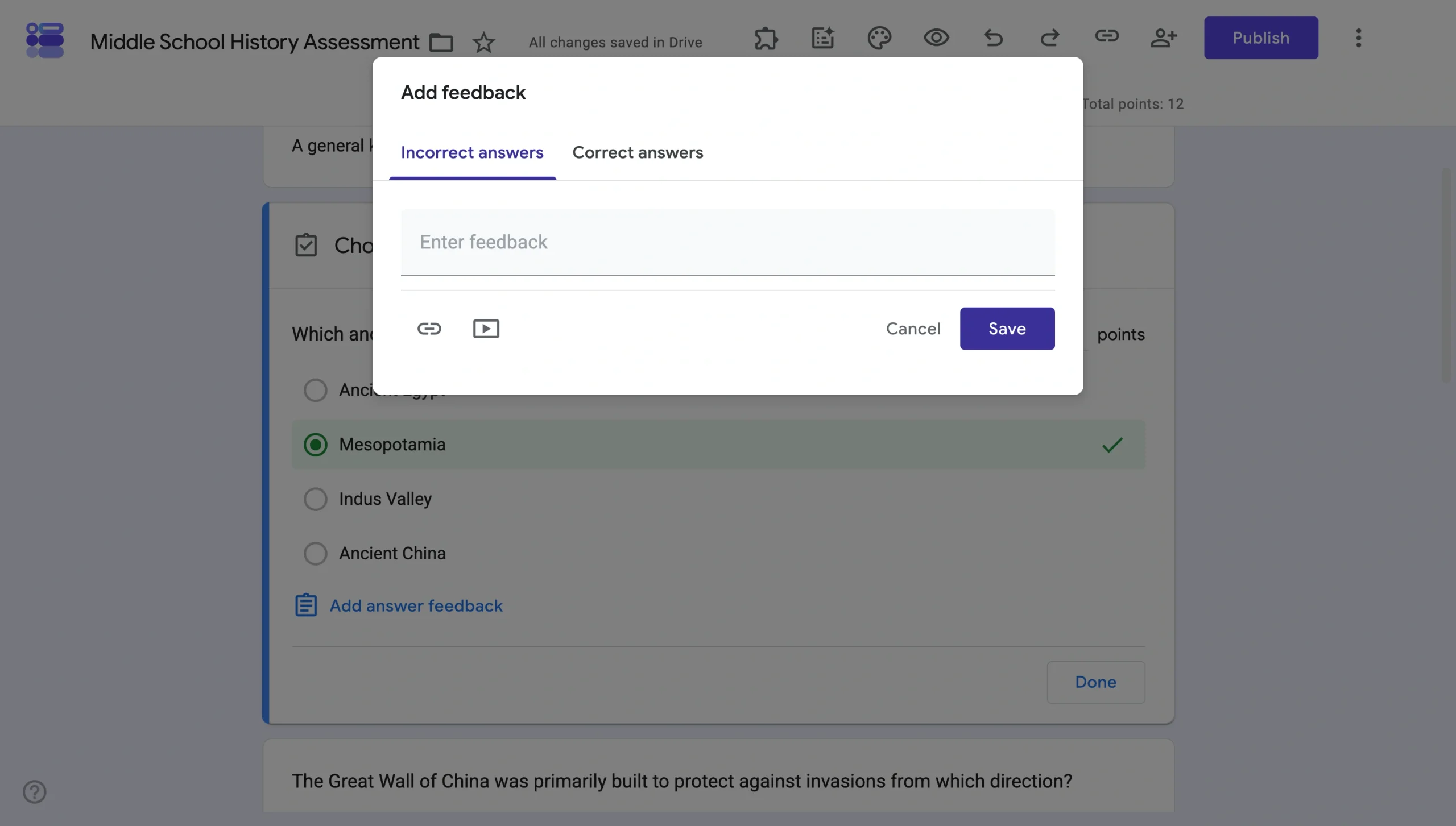
Task: Click the green checkmark on Mesopotamia
Action: point(1112,445)
